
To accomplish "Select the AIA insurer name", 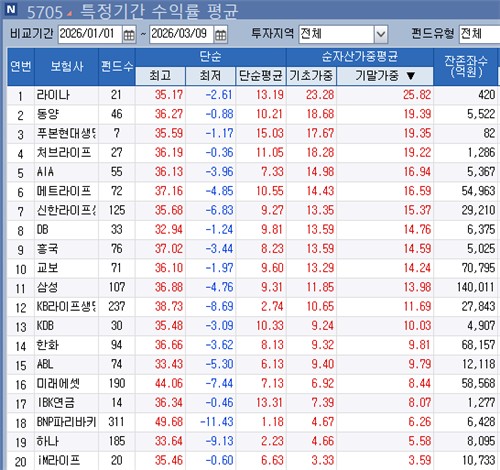I will click(x=45, y=172).
